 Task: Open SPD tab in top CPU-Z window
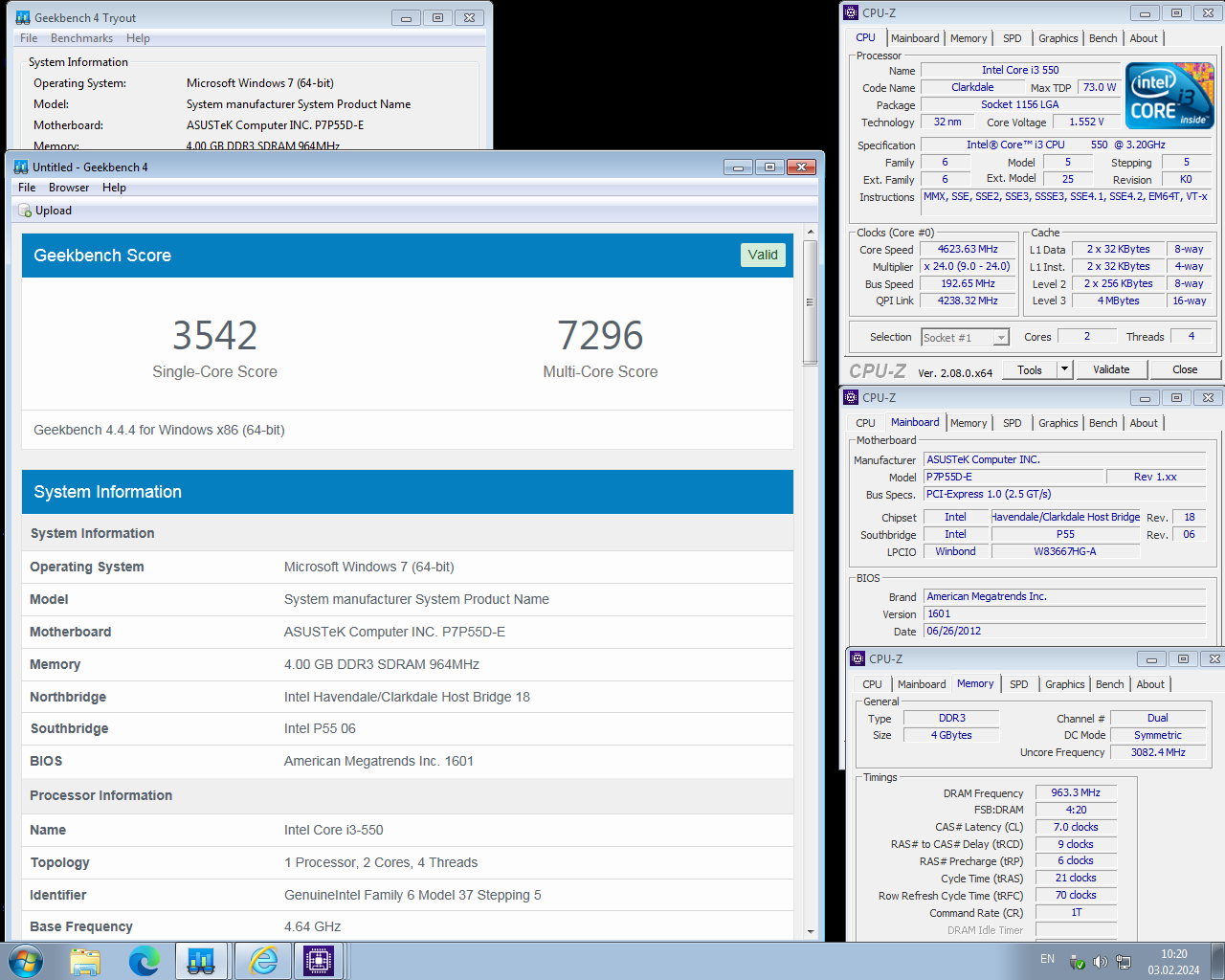tap(1013, 38)
